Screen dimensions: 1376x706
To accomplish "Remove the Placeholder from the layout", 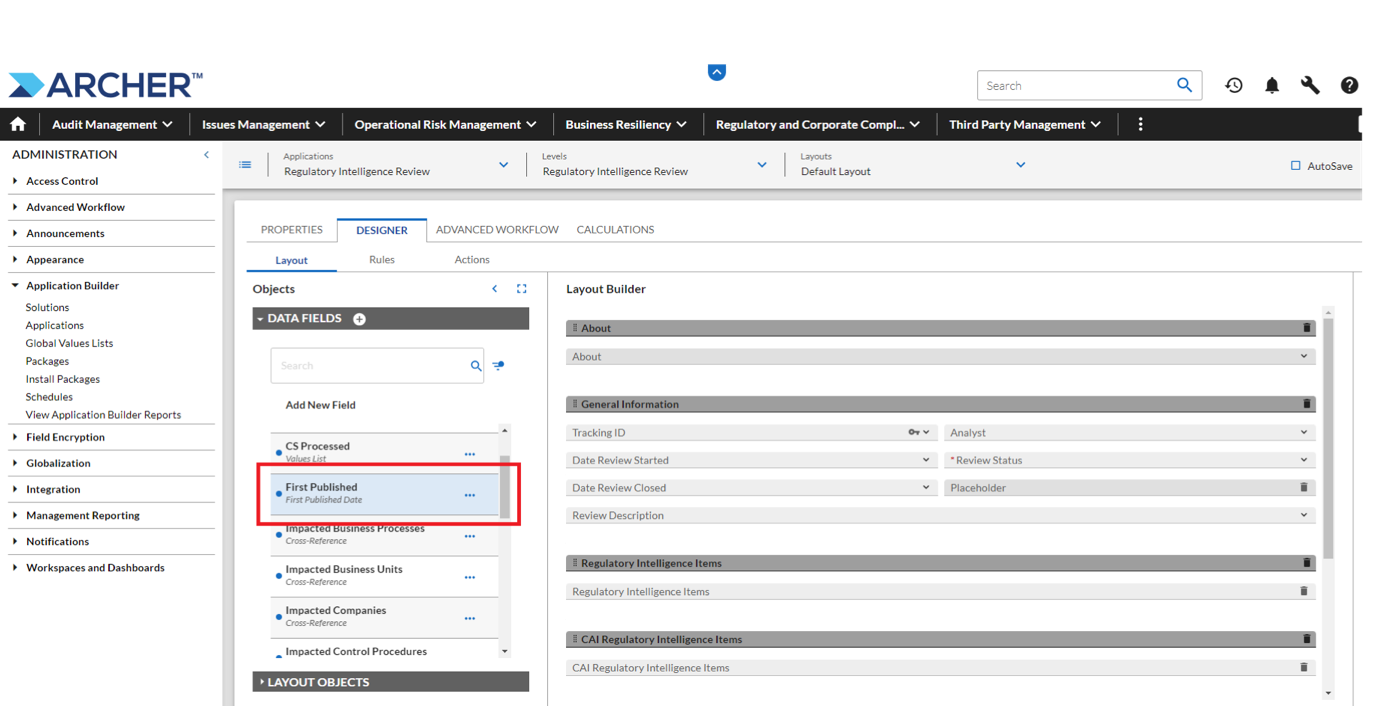I will point(1304,488).
